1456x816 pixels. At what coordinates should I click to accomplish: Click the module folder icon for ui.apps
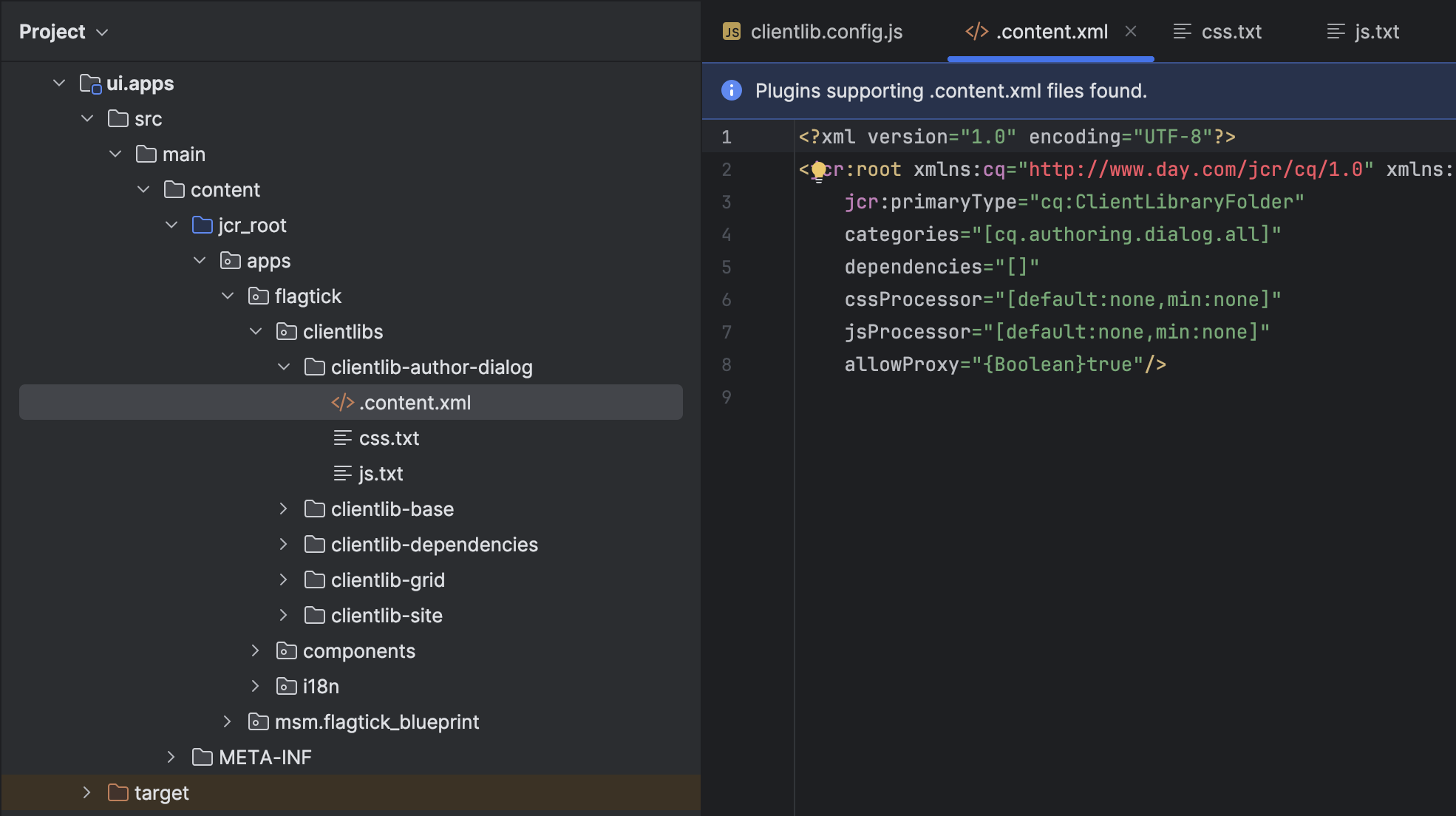click(90, 84)
